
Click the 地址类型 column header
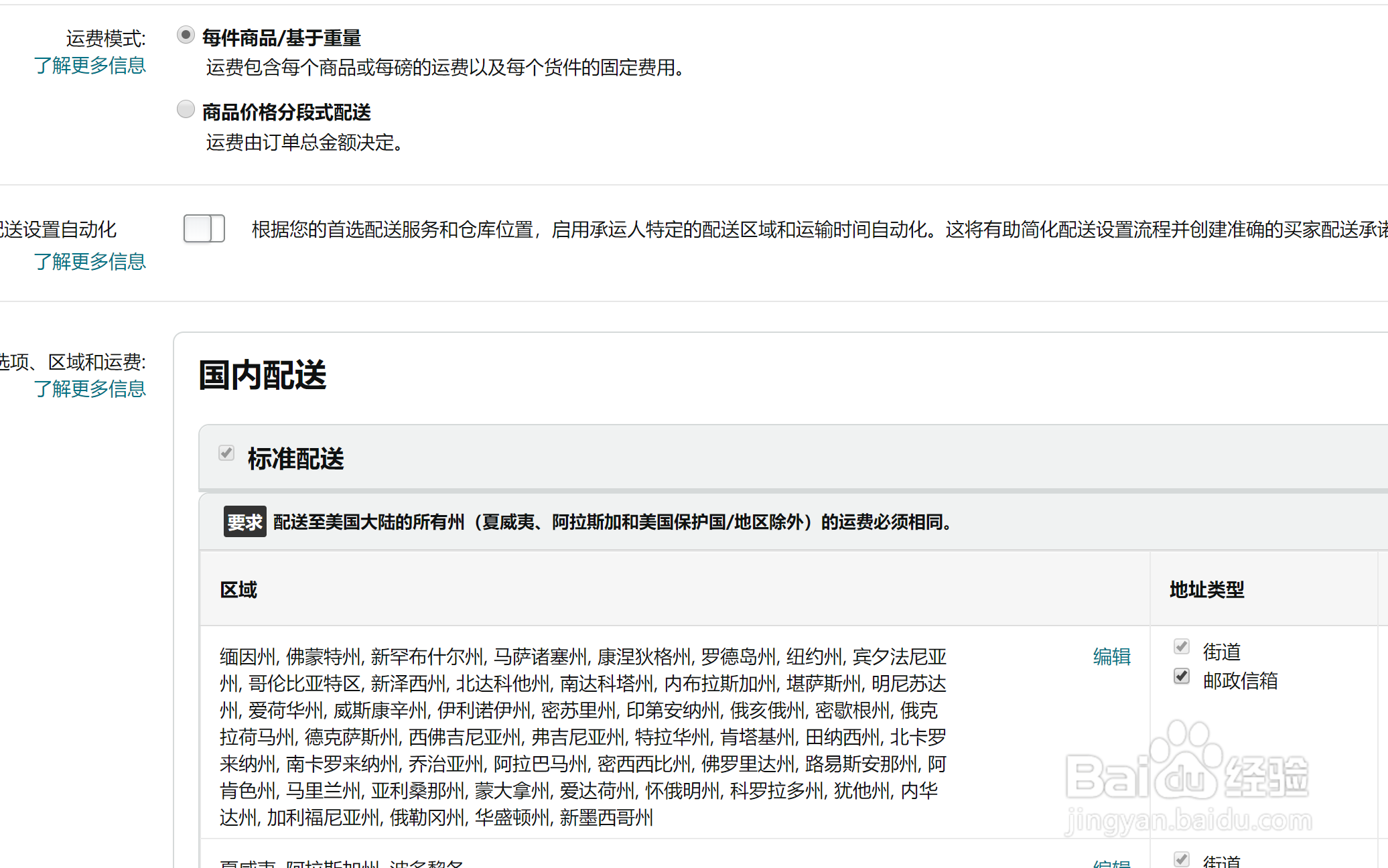pyautogui.click(x=1206, y=590)
